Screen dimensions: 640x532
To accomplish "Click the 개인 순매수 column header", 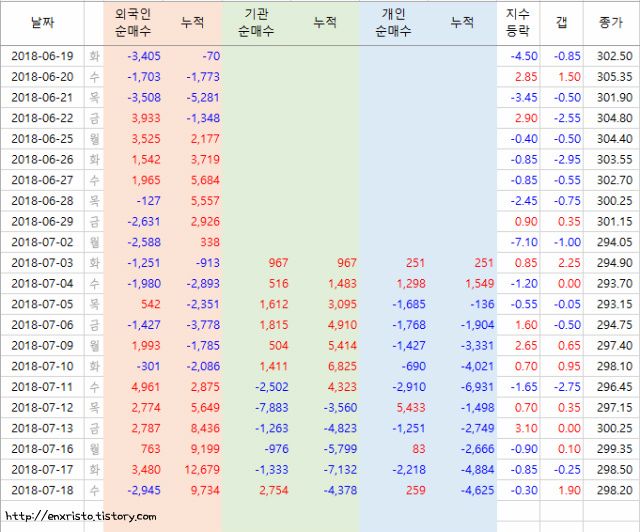I will click(393, 22).
